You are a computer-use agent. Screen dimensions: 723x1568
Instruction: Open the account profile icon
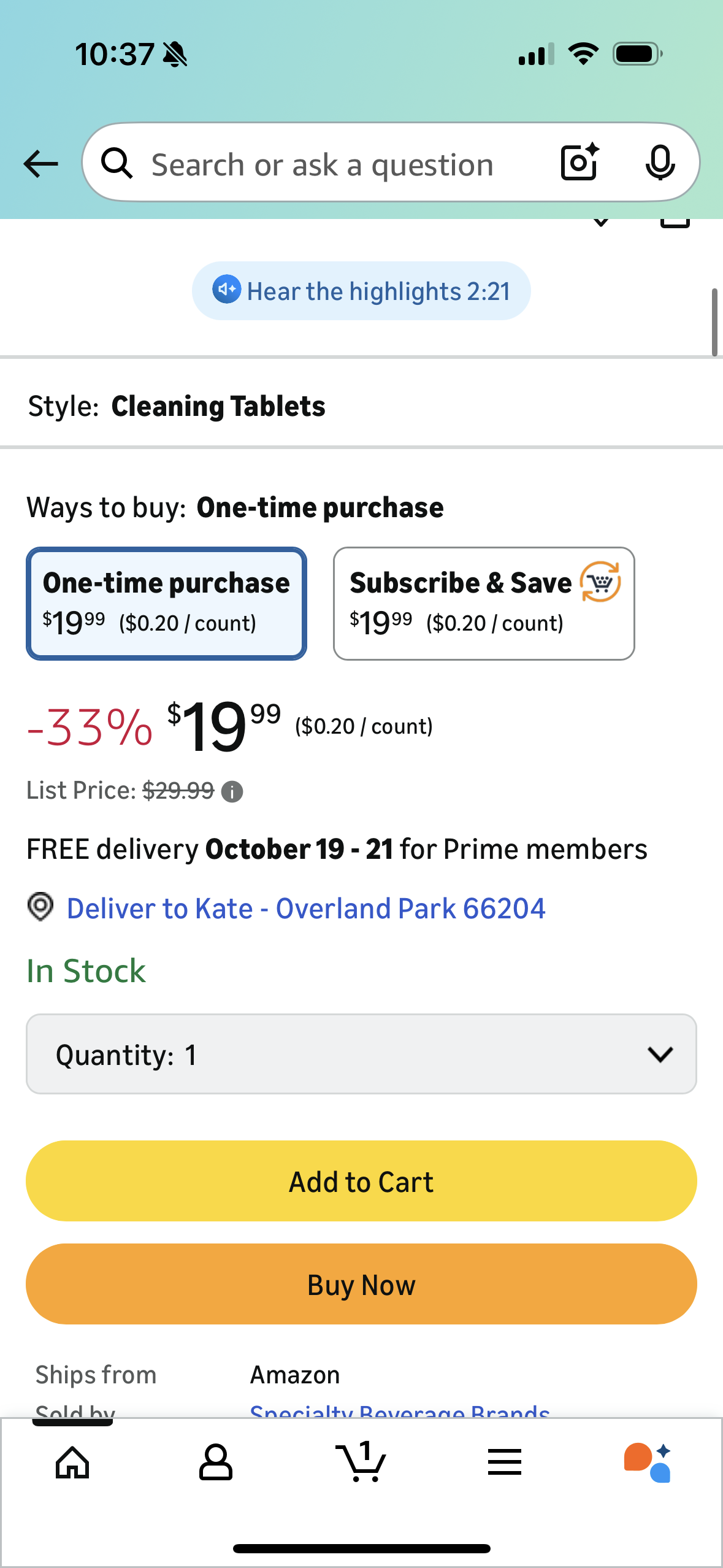(216, 1462)
